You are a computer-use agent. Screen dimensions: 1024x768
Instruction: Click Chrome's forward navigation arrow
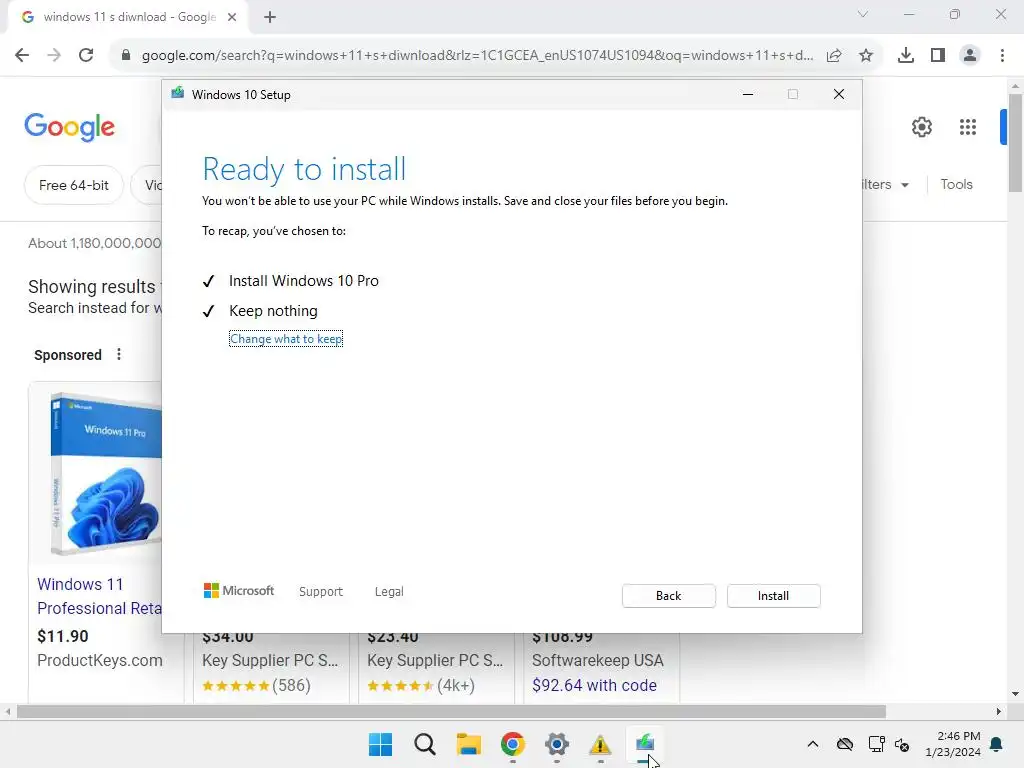[54, 56]
